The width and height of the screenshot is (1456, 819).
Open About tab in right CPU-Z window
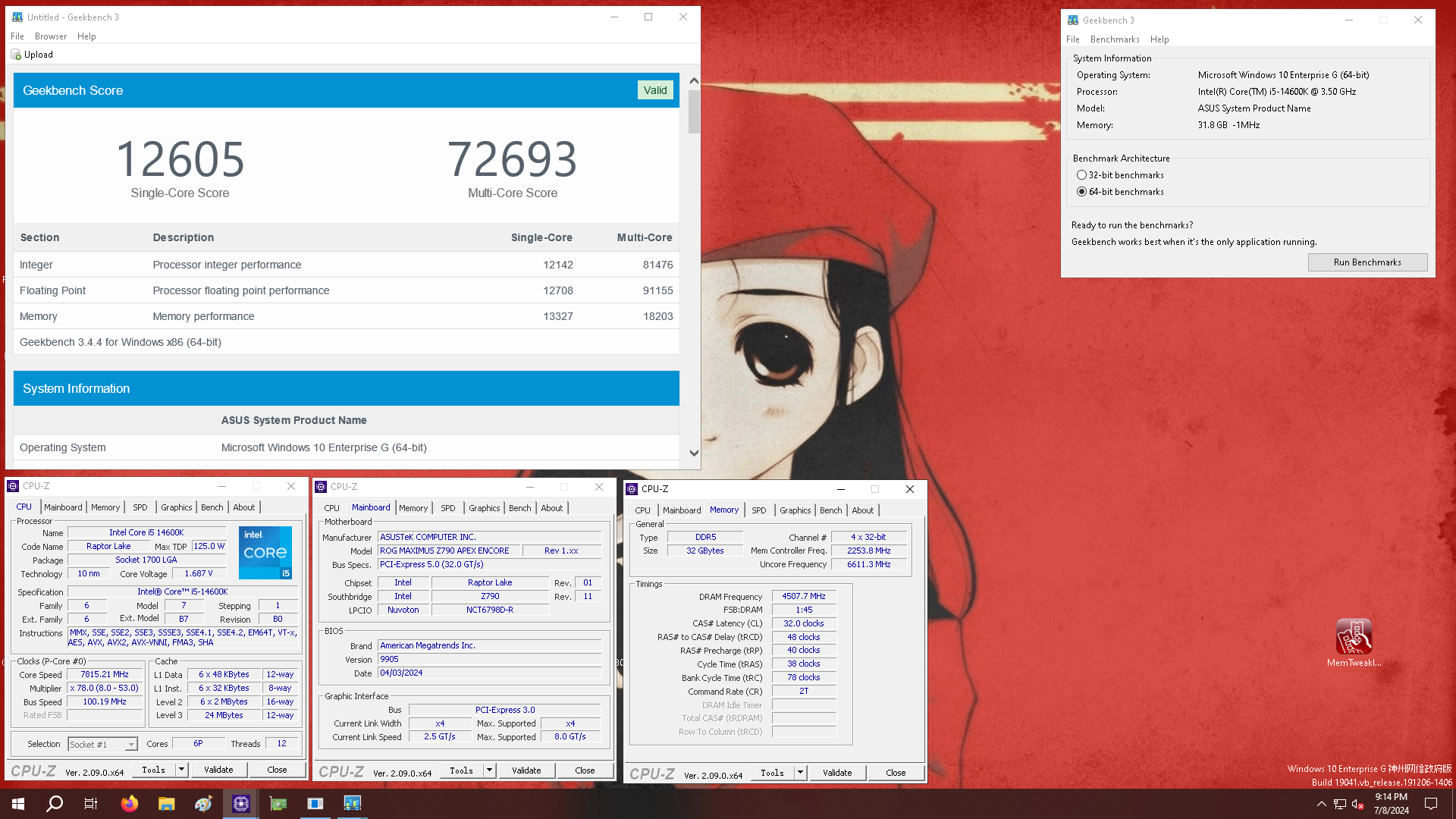click(863, 510)
